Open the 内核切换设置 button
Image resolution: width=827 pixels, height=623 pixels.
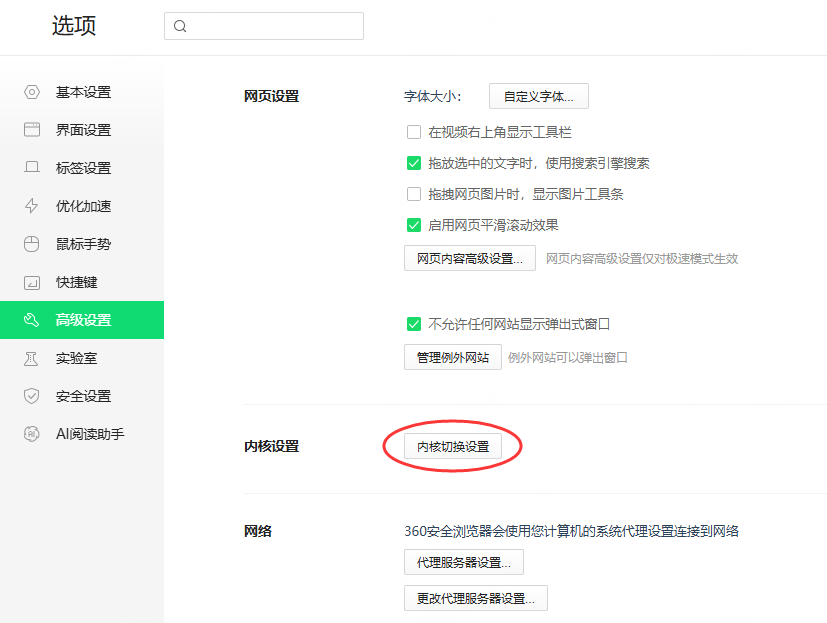click(x=453, y=447)
